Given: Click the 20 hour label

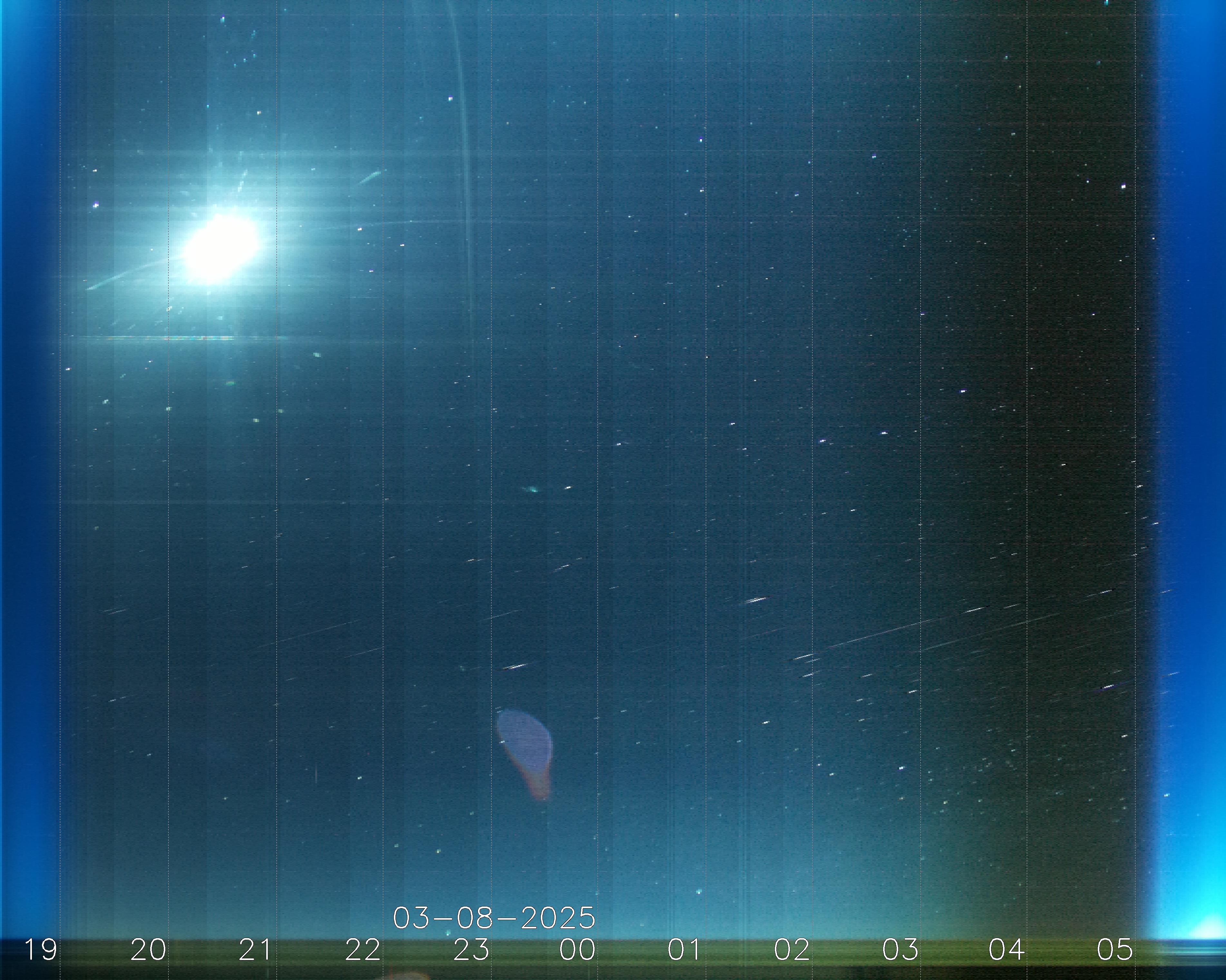Looking at the screenshot, I should 148,950.
